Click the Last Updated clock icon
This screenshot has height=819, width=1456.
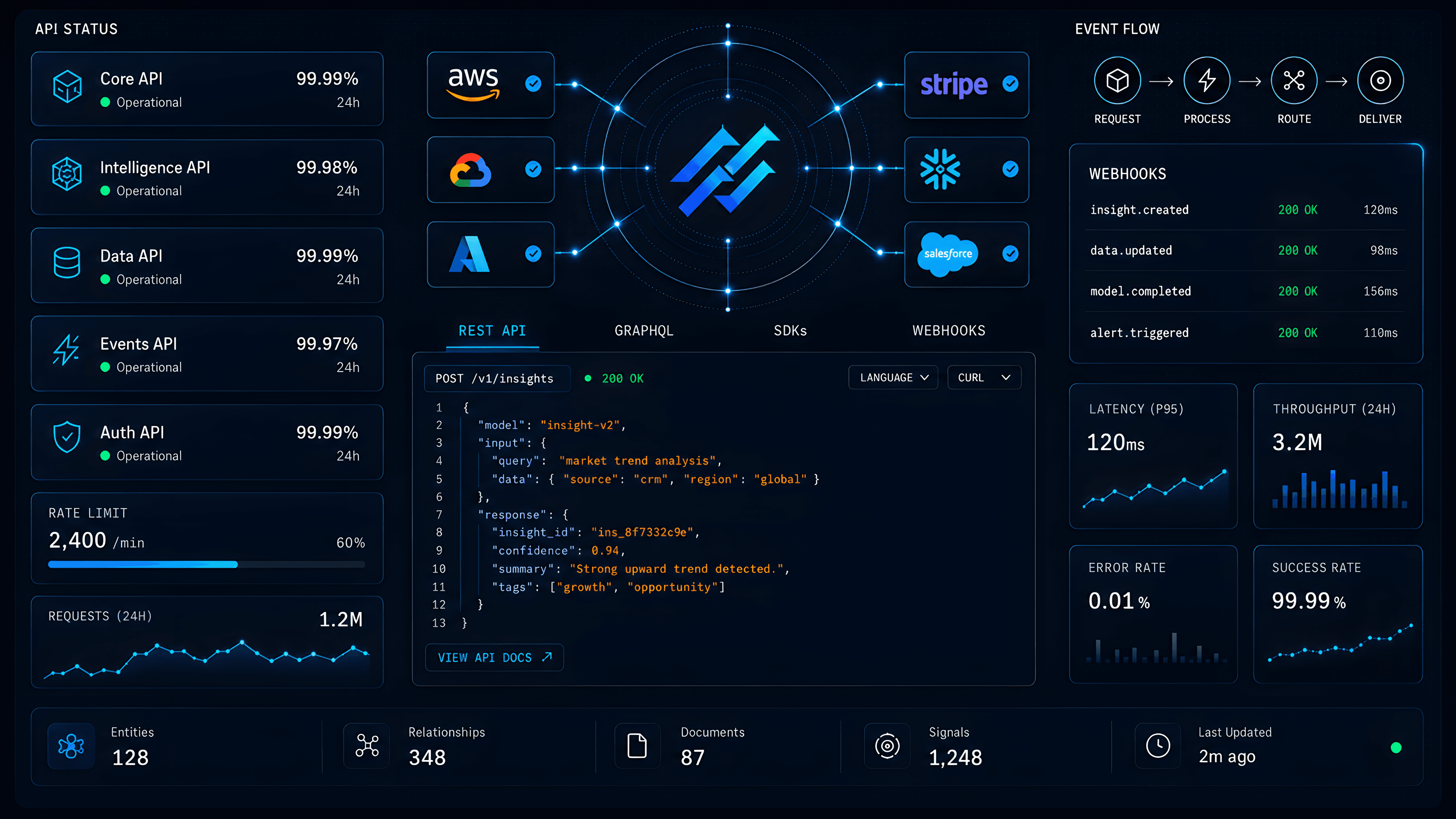click(1158, 745)
